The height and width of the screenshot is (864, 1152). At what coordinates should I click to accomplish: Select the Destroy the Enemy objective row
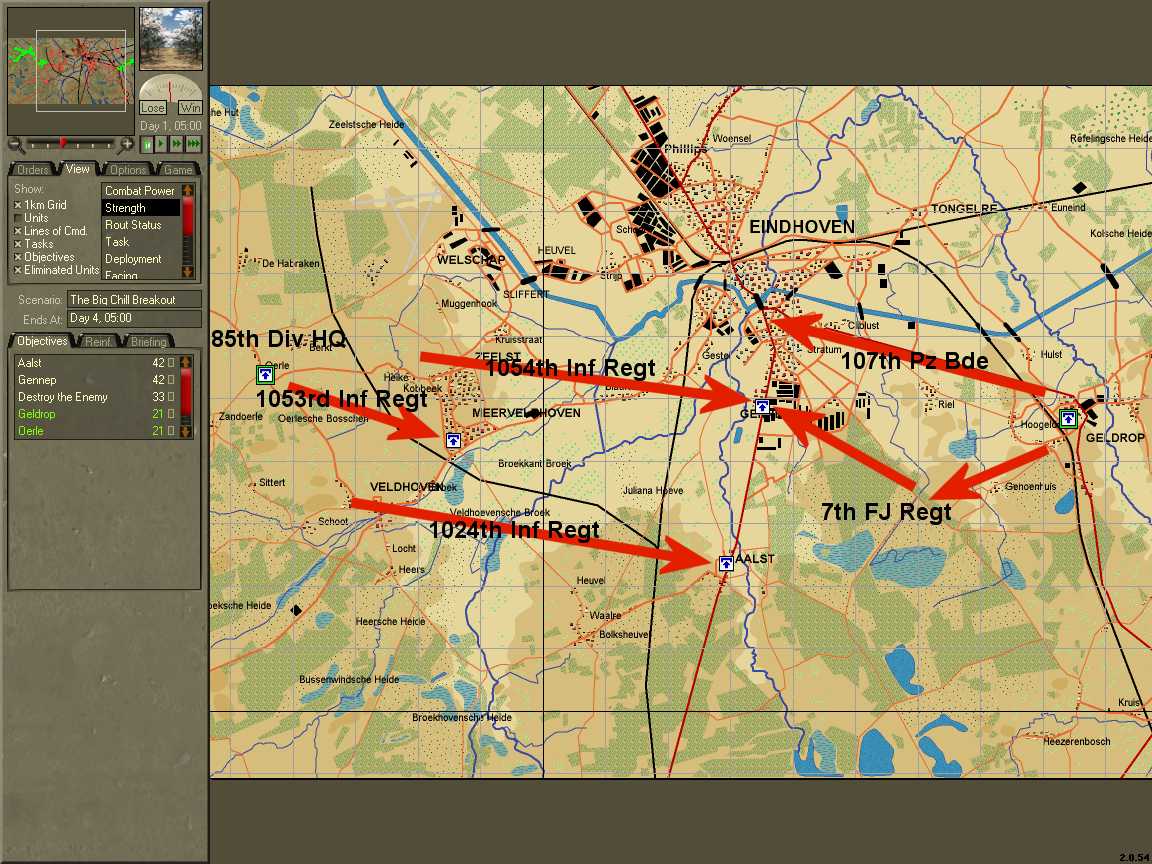[x=96, y=397]
